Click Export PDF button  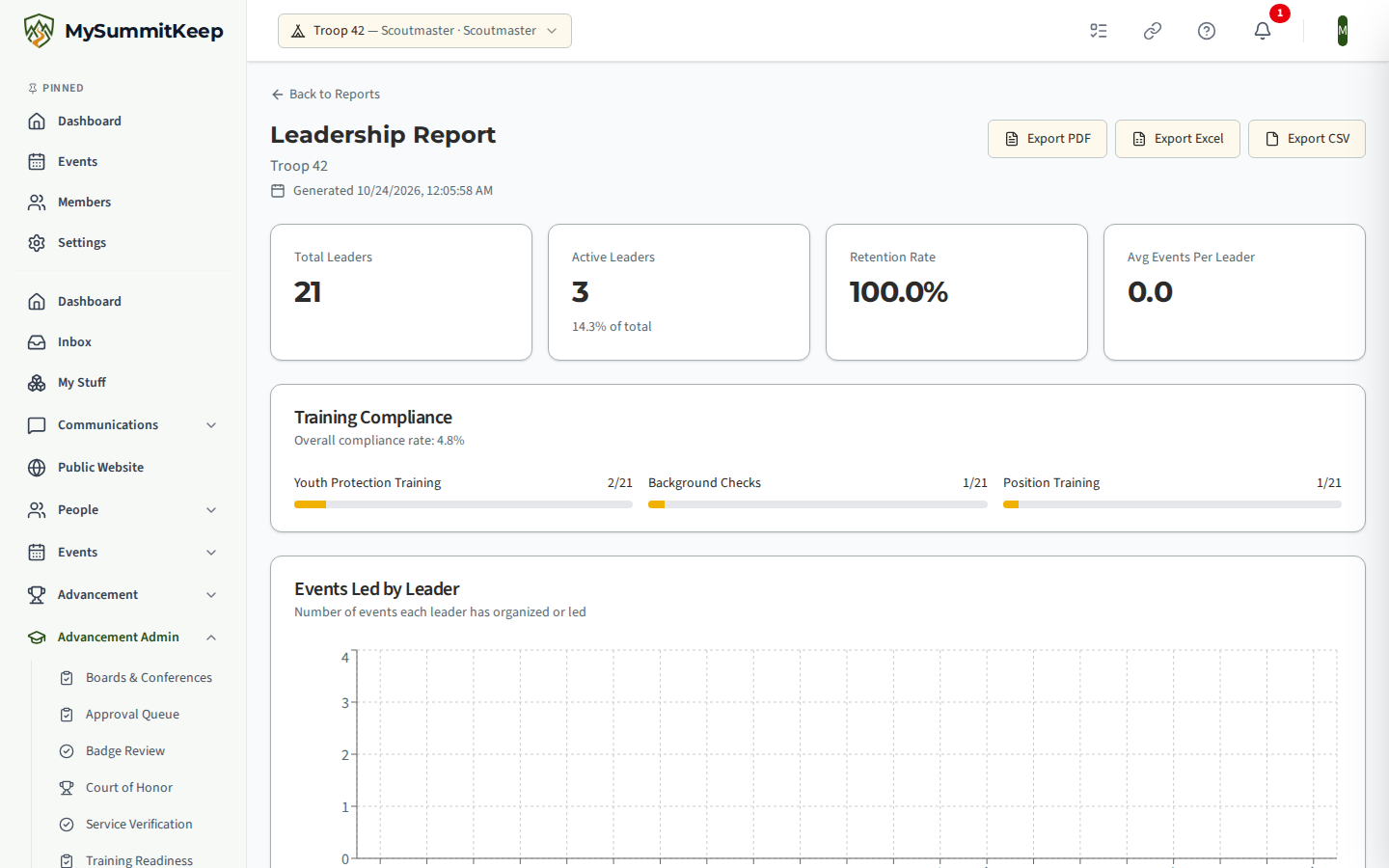1048,139
